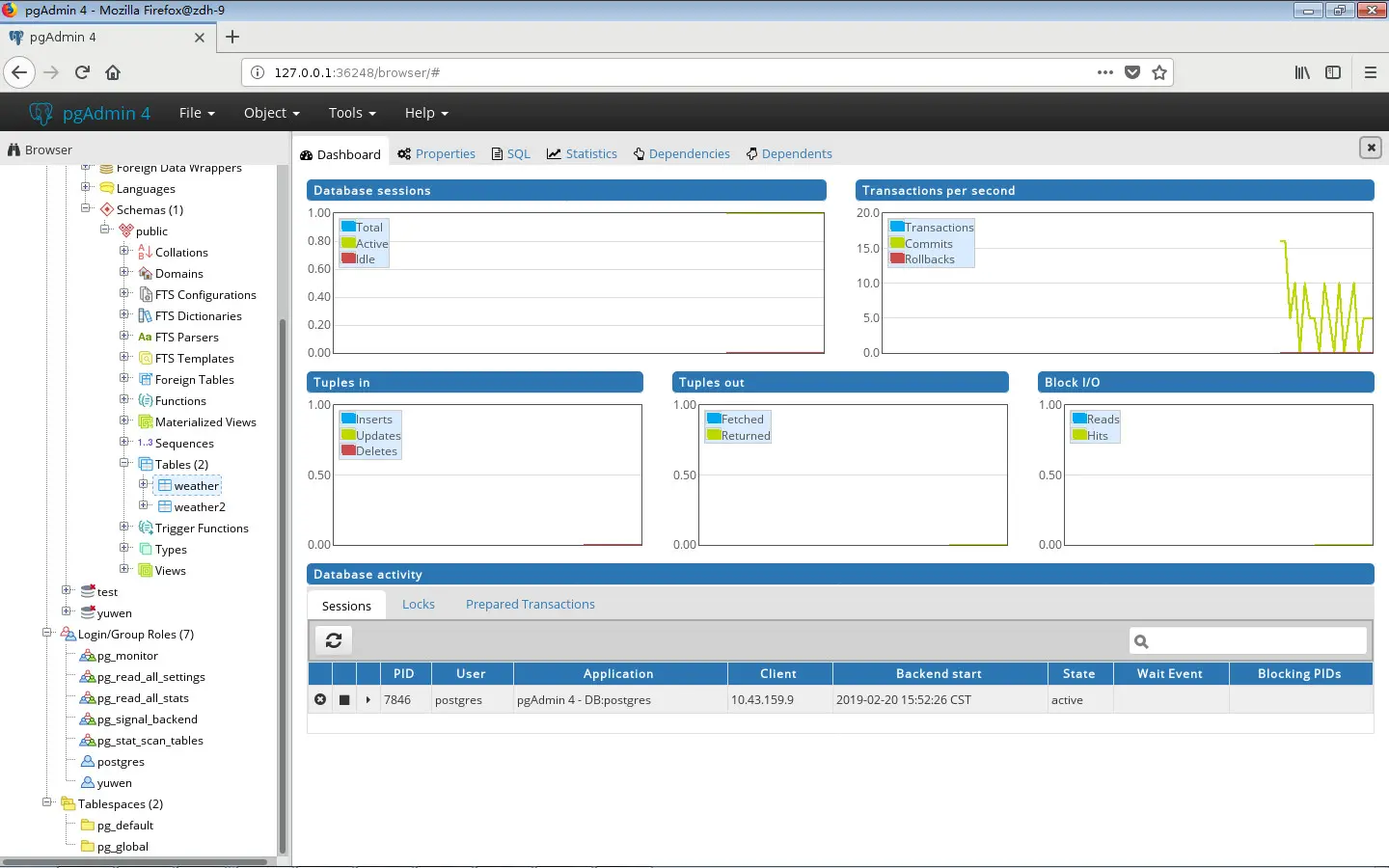This screenshot has height=868, width=1389.
Task: Click the Types node icon
Action: point(146,549)
